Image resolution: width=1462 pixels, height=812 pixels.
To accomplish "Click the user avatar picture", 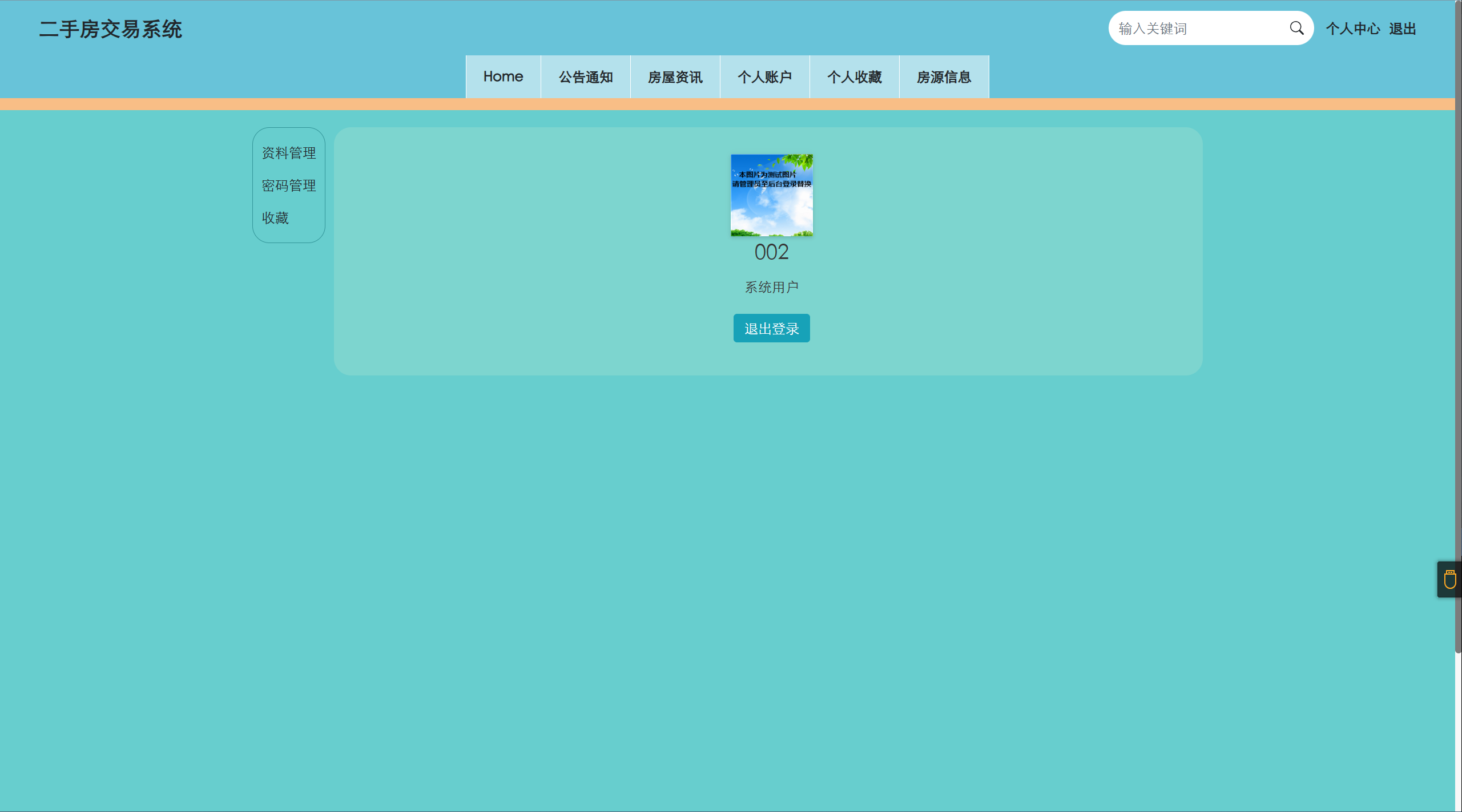I will 771,195.
